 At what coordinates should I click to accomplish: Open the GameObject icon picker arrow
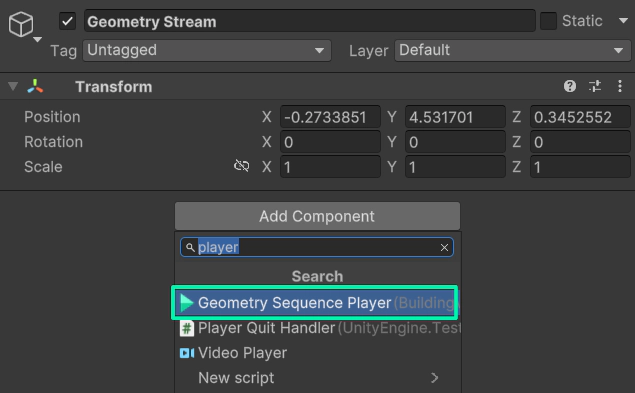coord(37,39)
